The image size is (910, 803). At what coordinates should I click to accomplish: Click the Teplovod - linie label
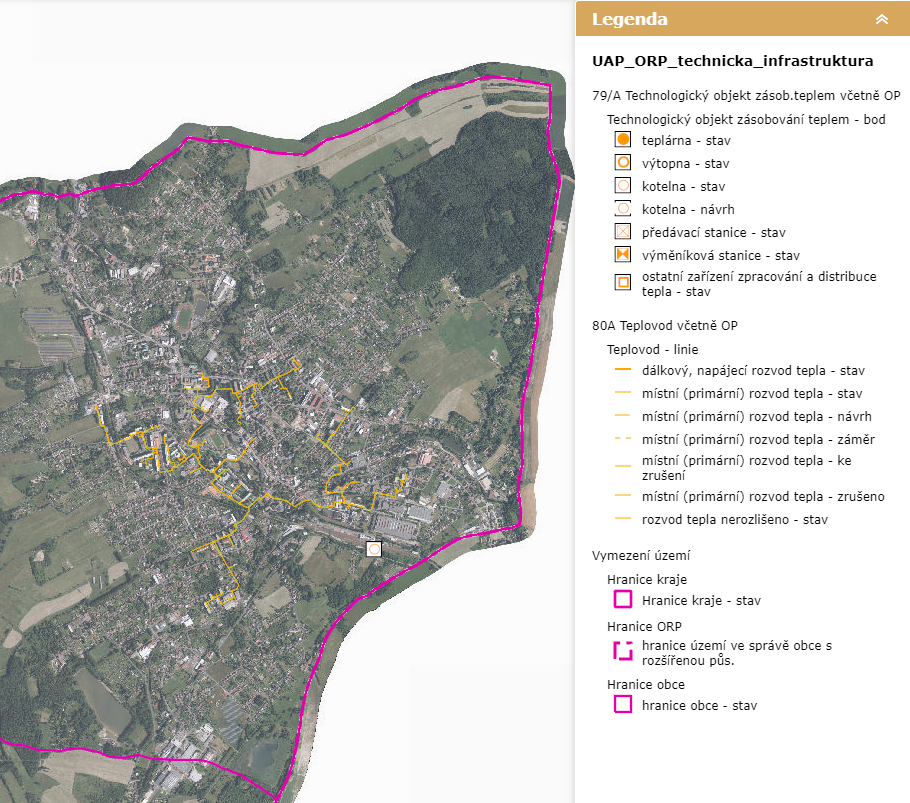652,349
